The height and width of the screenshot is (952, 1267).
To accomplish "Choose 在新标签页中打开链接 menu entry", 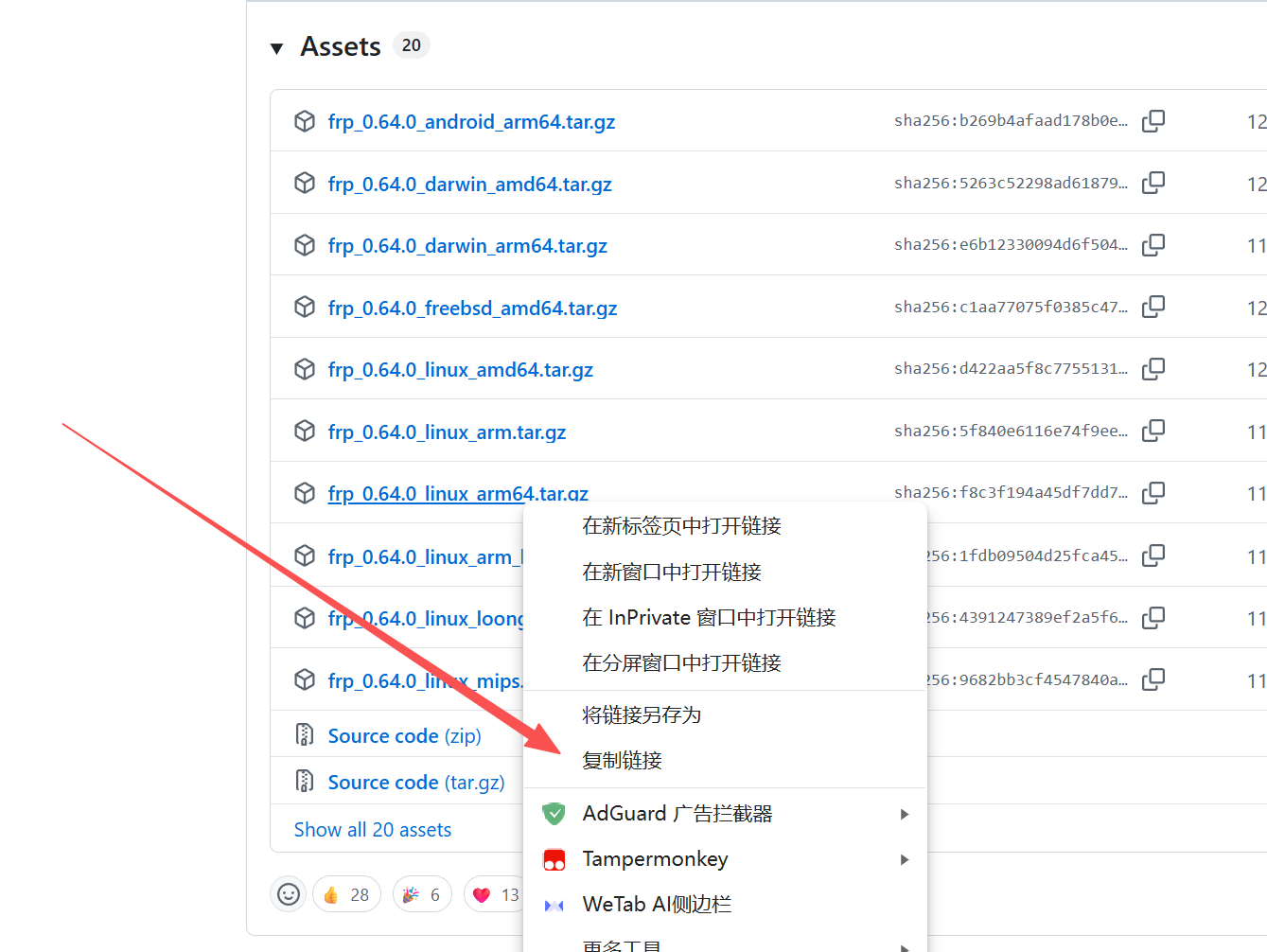I will [681, 526].
